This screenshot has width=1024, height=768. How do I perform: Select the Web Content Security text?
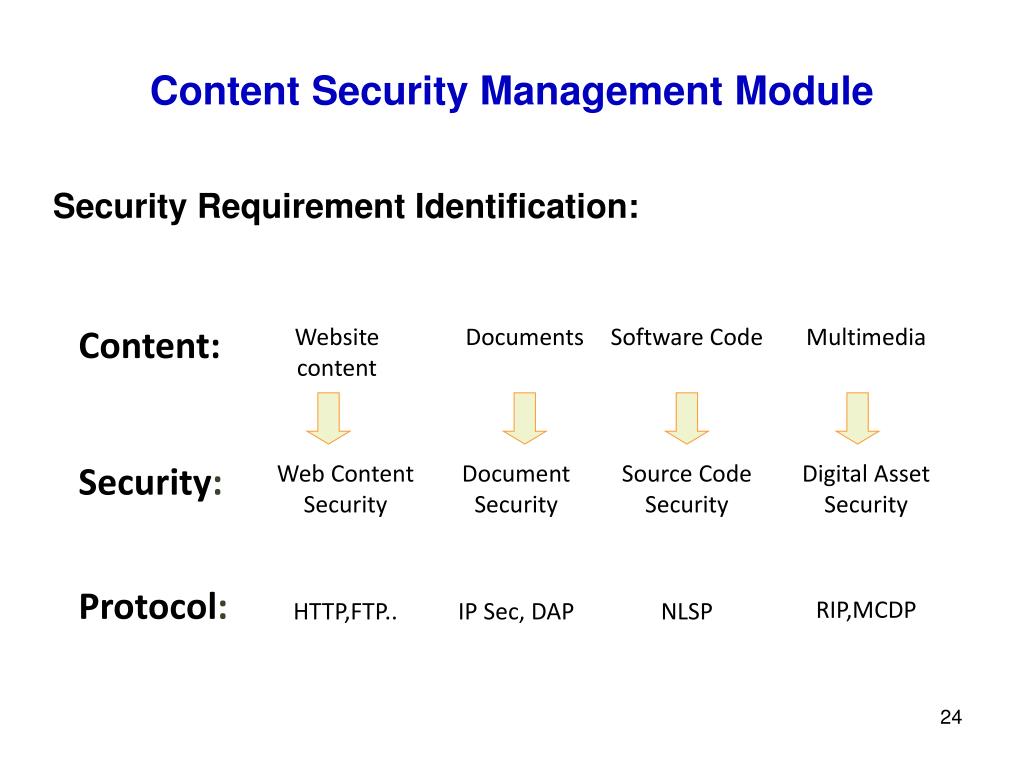[x=345, y=489]
